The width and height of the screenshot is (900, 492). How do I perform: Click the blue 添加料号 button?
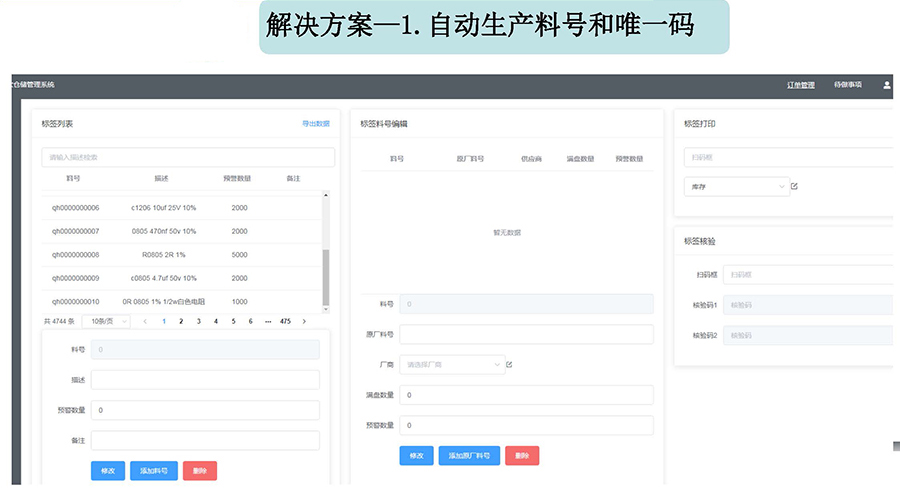[153, 471]
